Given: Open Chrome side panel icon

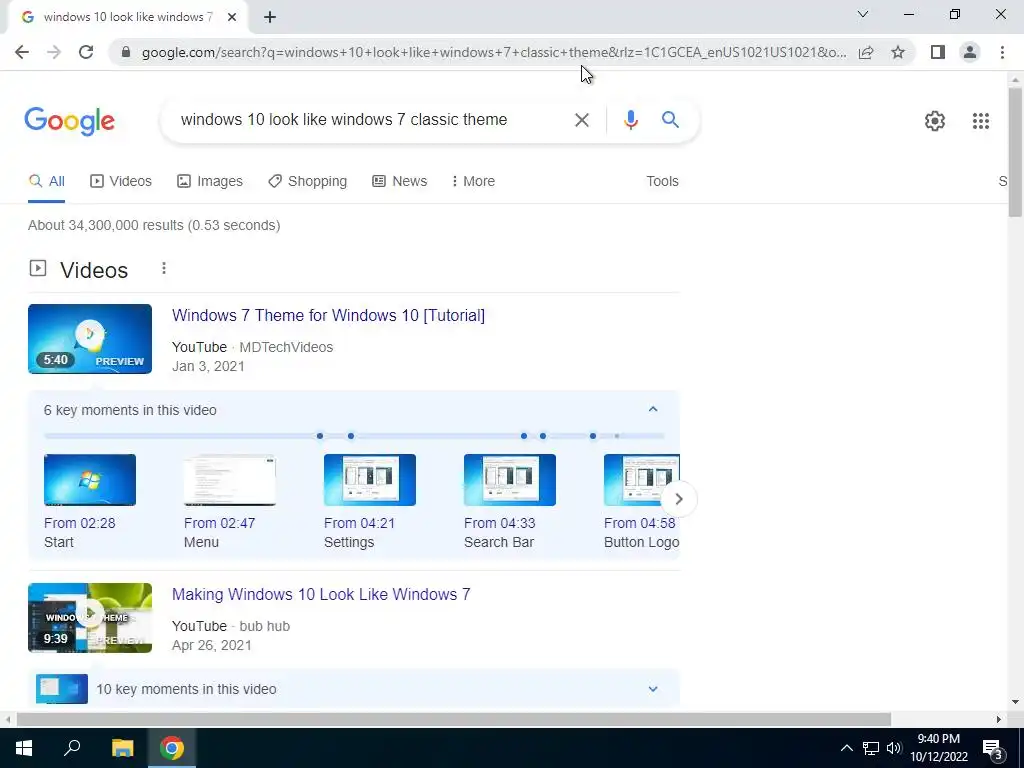Looking at the screenshot, I should pyautogui.click(x=938, y=52).
